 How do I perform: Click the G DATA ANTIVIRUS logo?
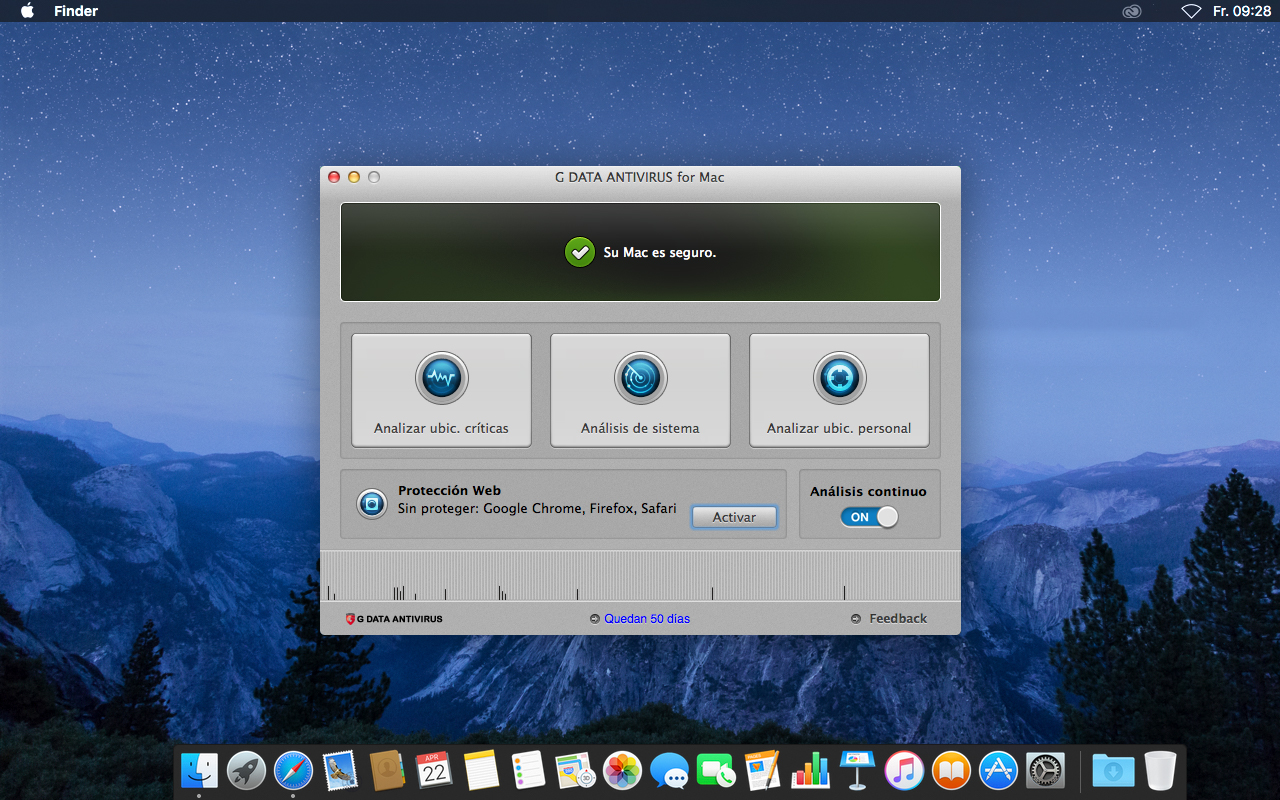click(x=394, y=619)
